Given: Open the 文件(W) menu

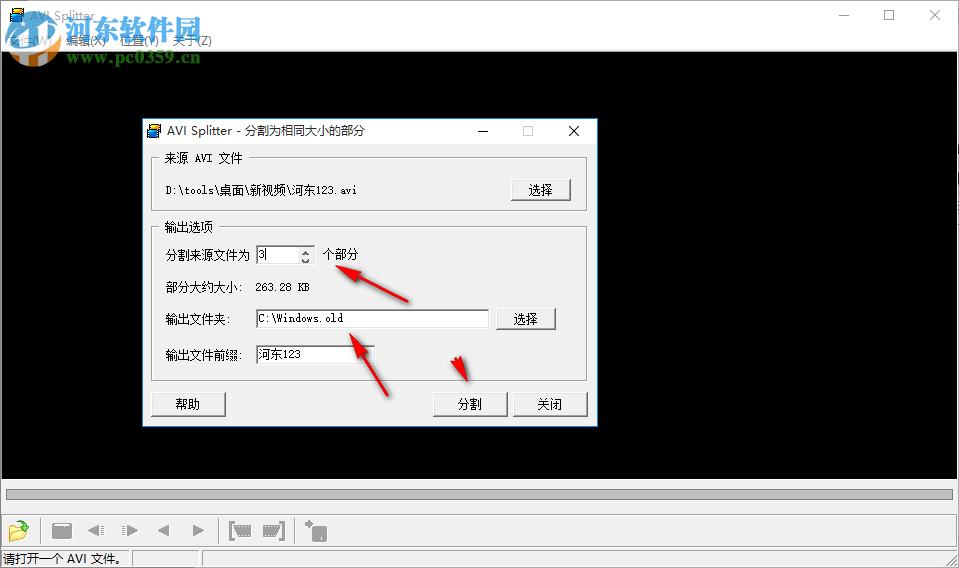Looking at the screenshot, I should tap(31, 41).
